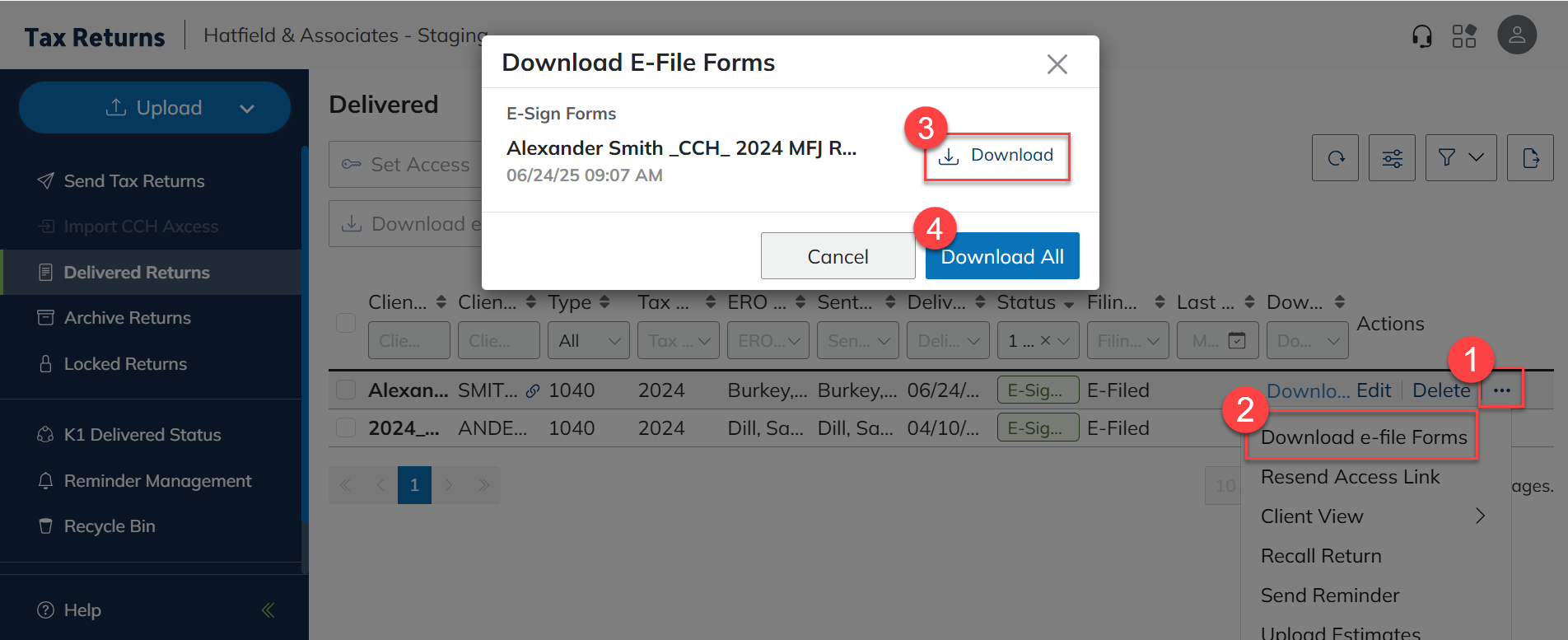The width and height of the screenshot is (1568, 640).
Task: Close the Download E-File Forms dialog
Action: 1057,64
